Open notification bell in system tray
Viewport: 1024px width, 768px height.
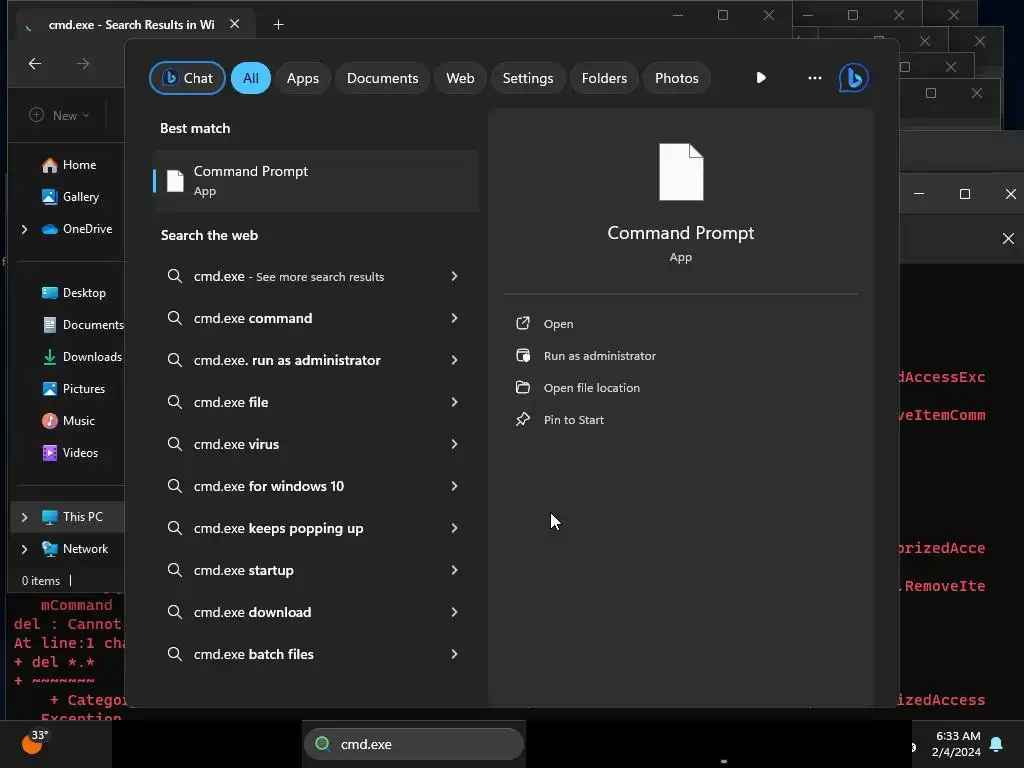point(997,744)
